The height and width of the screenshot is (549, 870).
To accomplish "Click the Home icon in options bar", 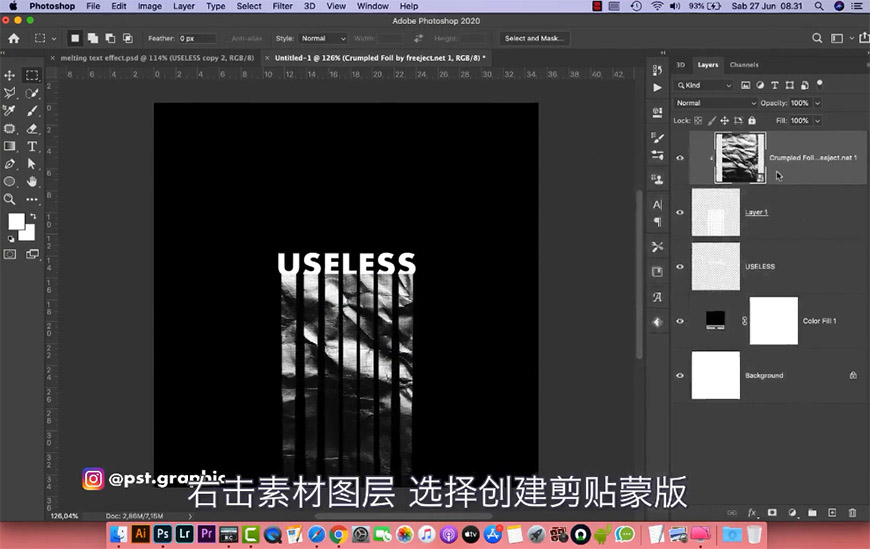I will (14, 38).
